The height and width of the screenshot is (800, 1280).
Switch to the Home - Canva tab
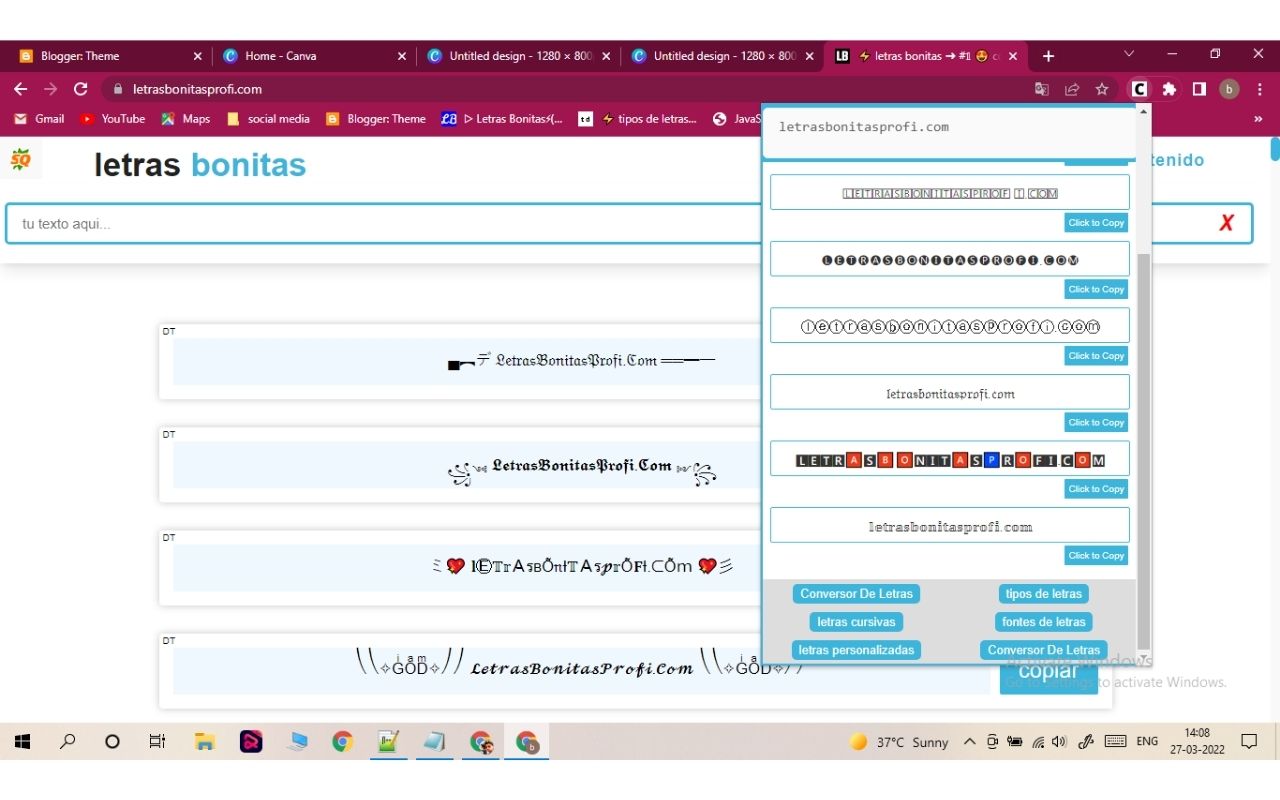(314, 56)
